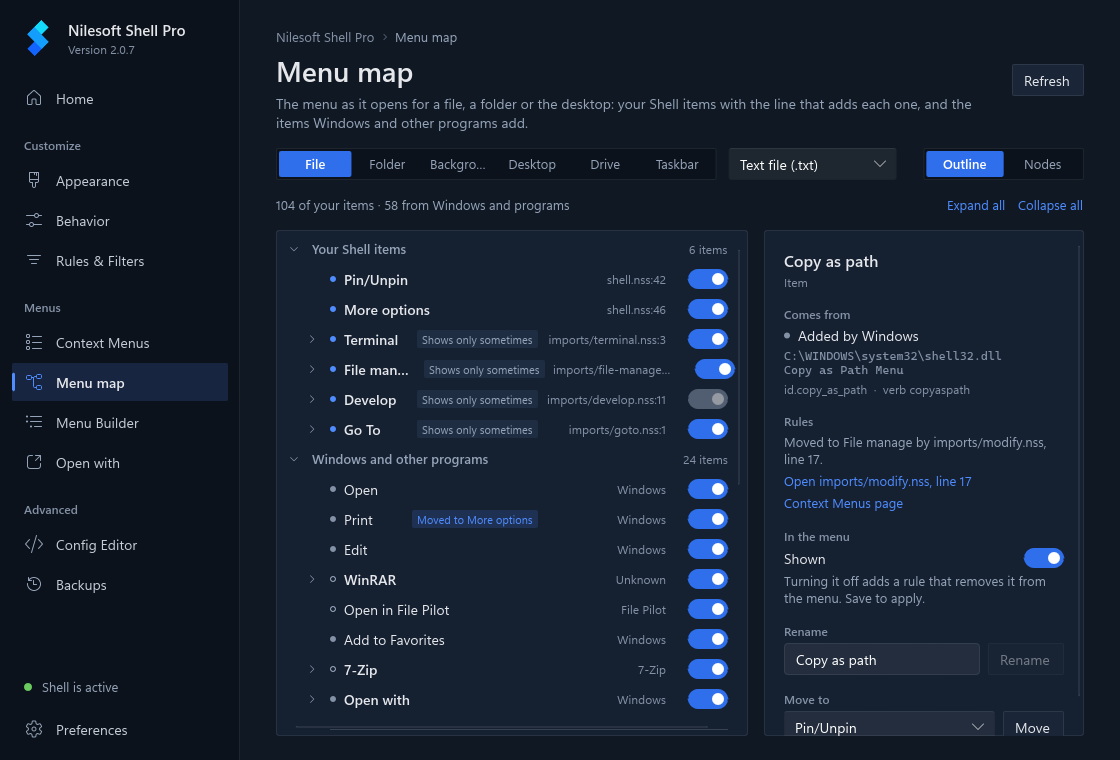Click the Home house icon
Image resolution: width=1120 pixels, height=760 pixels.
[34, 99]
